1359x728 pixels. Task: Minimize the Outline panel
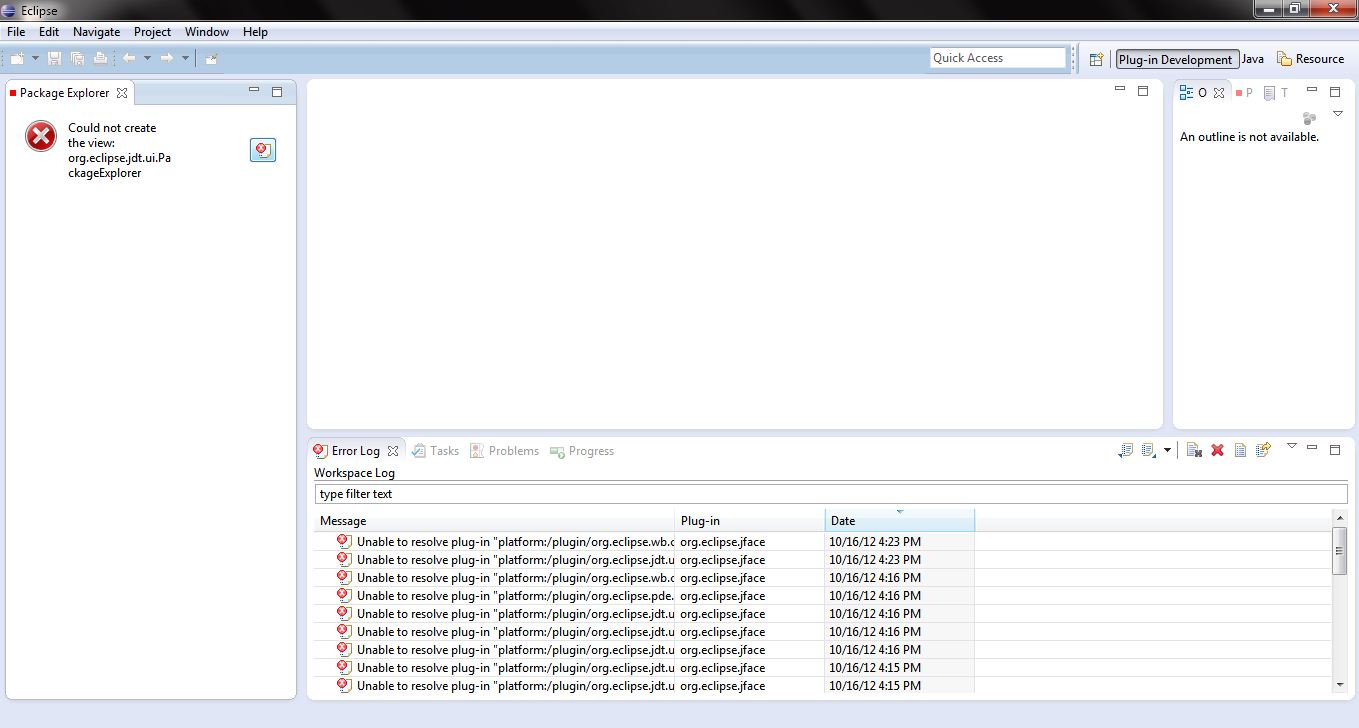point(1312,91)
